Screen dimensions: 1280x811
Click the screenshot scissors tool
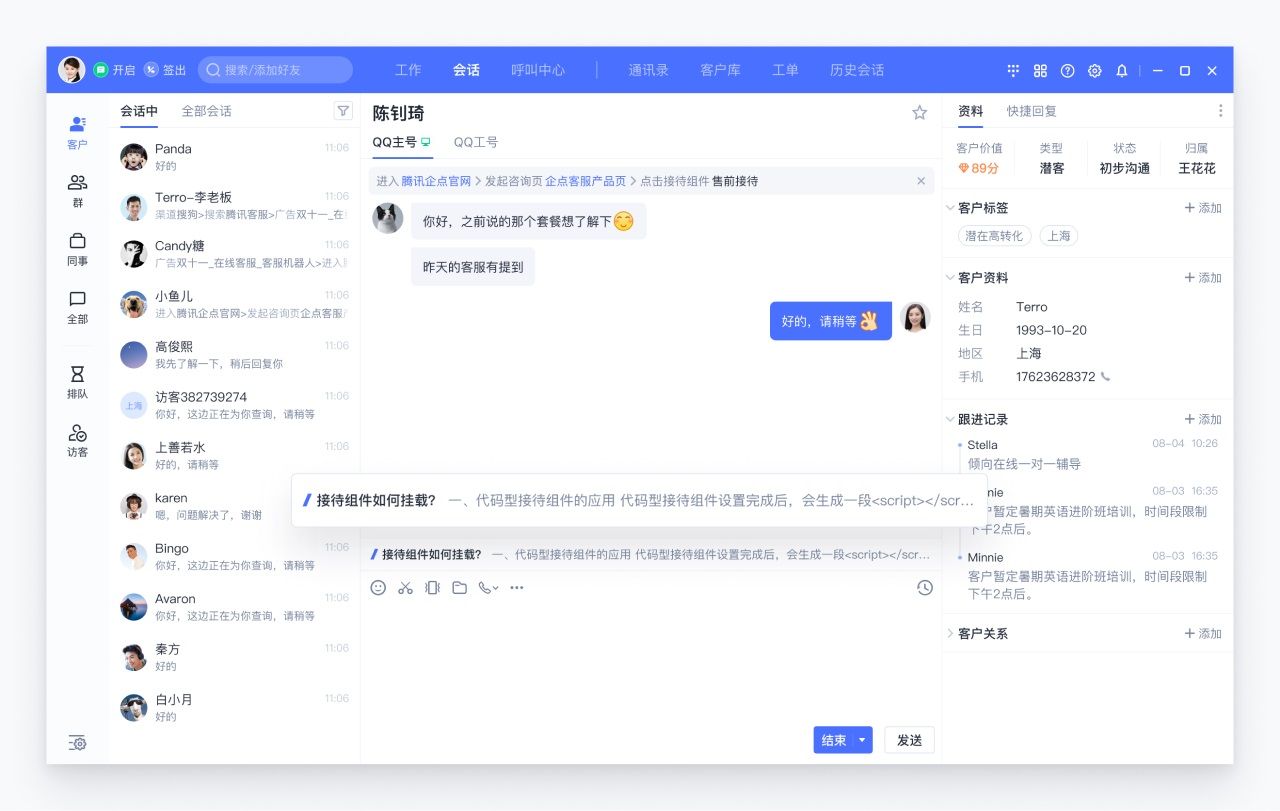tap(405, 588)
